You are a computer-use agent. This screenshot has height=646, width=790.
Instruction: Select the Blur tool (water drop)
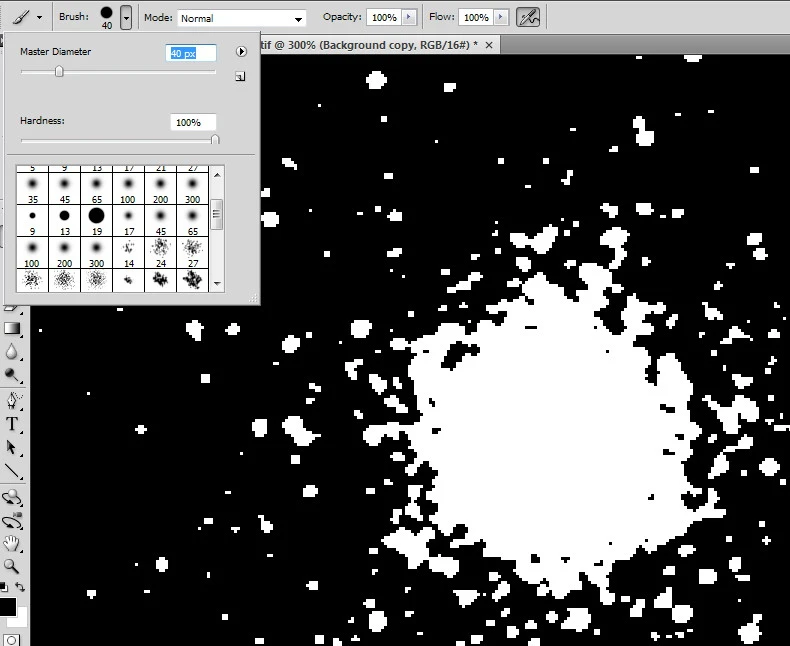(12, 352)
